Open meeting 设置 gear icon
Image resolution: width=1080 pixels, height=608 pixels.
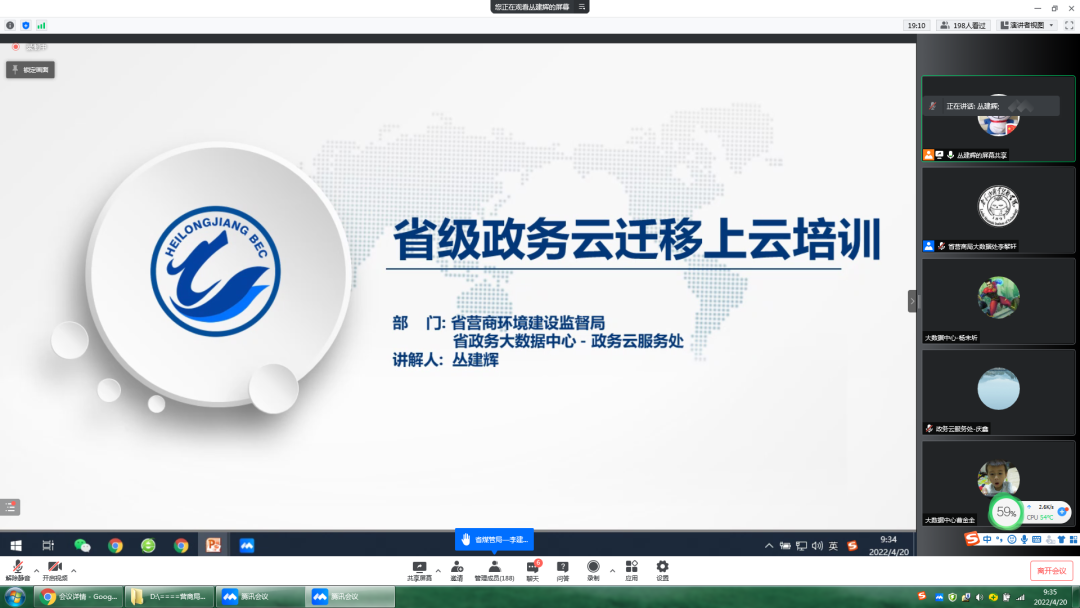[662, 570]
